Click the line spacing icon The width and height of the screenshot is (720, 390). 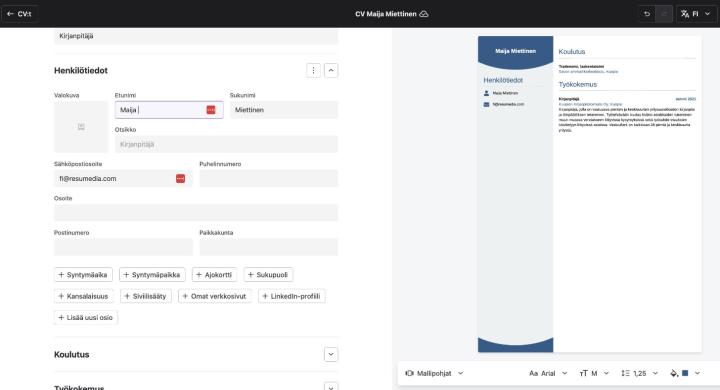tap(625, 373)
